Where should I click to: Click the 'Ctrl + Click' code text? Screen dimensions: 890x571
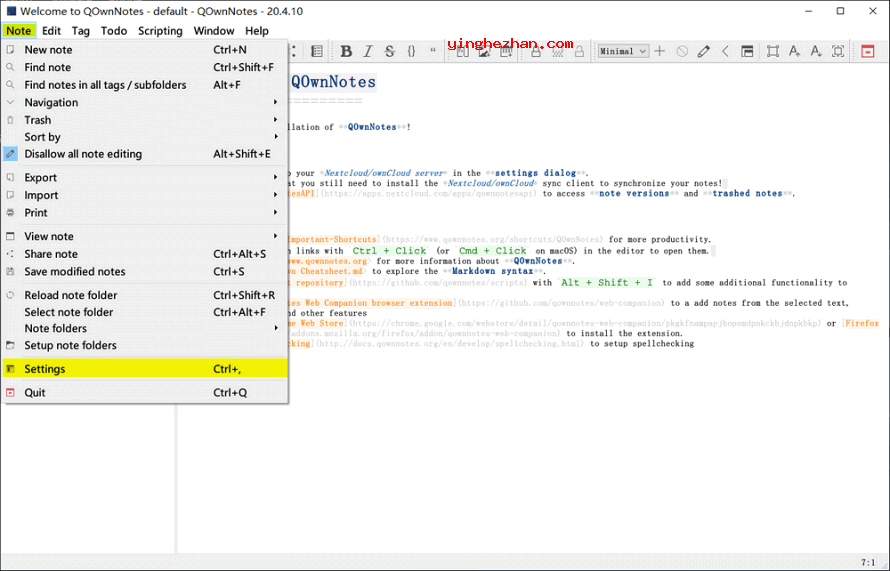389,250
